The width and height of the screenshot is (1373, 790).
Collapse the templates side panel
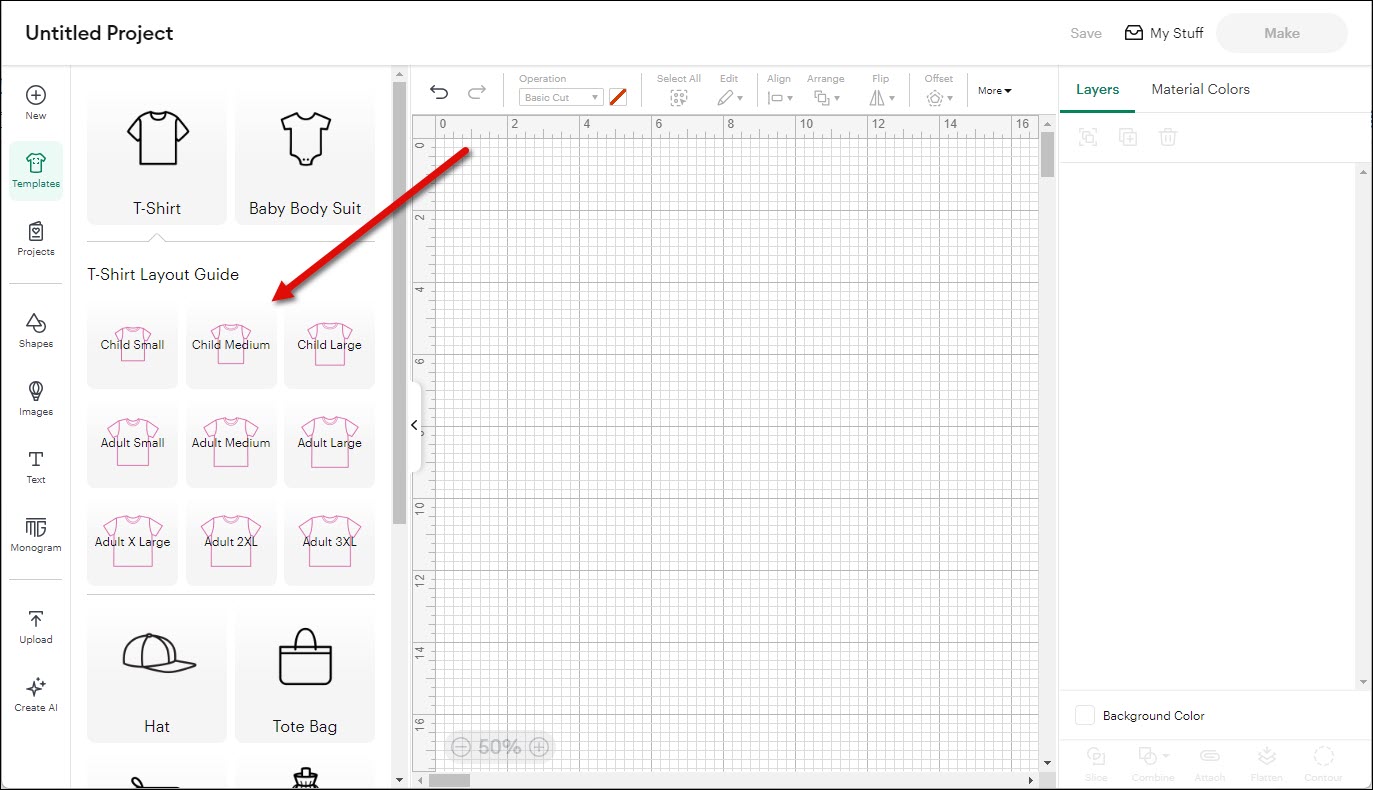(x=414, y=426)
